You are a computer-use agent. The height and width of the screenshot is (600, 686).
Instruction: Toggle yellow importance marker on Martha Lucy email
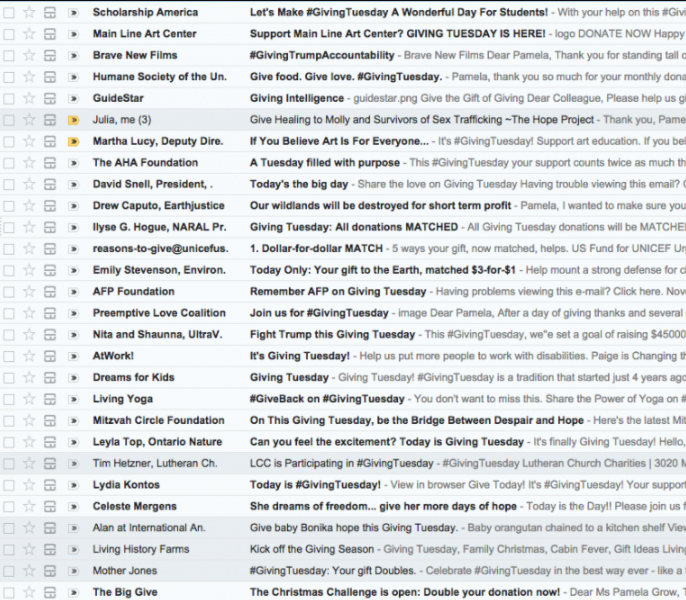click(x=74, y=141)
